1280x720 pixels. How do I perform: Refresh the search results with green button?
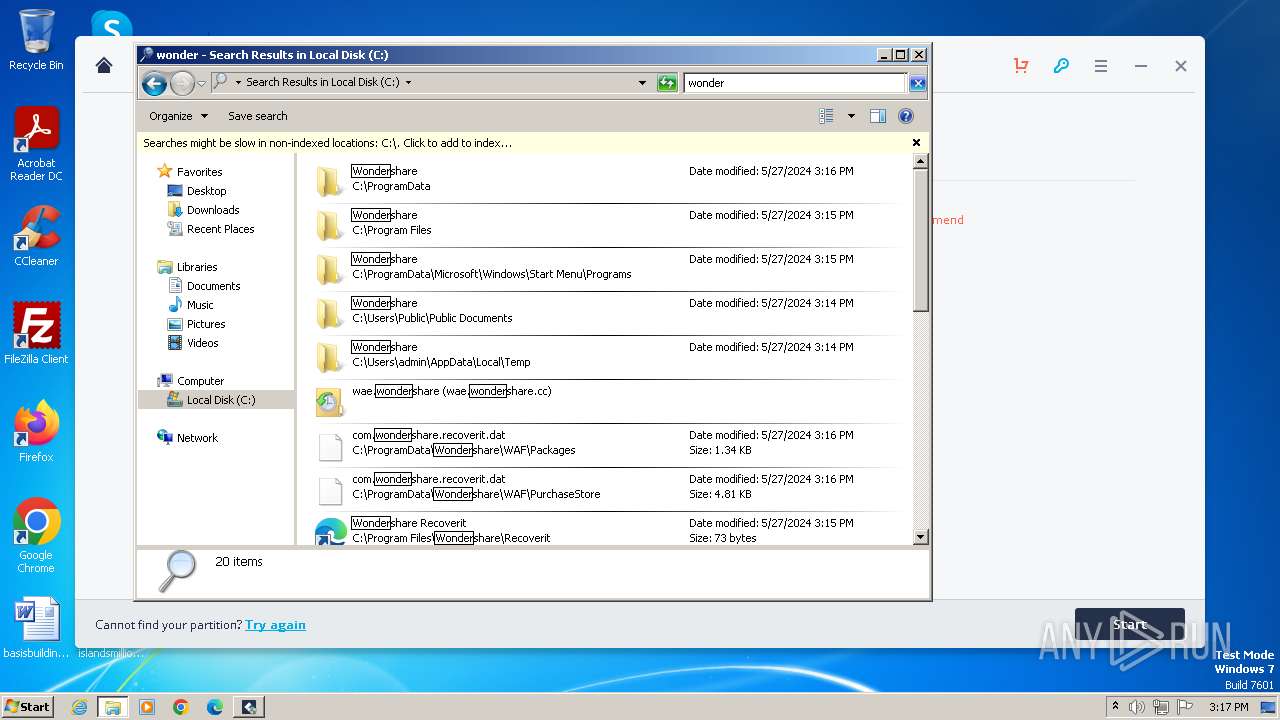pos(667,83)
